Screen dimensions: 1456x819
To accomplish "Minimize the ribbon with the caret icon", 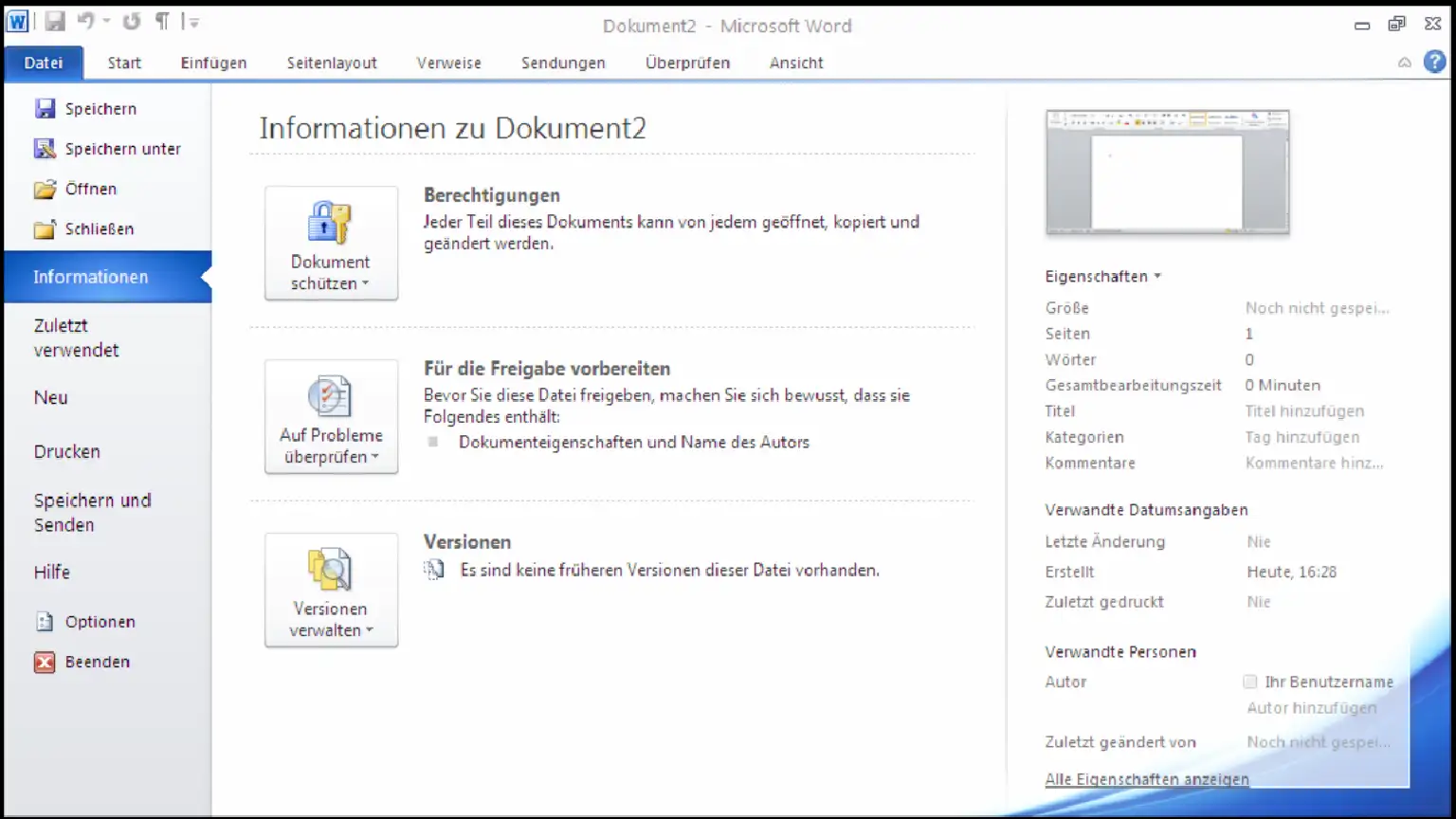I will point(1404,63).
